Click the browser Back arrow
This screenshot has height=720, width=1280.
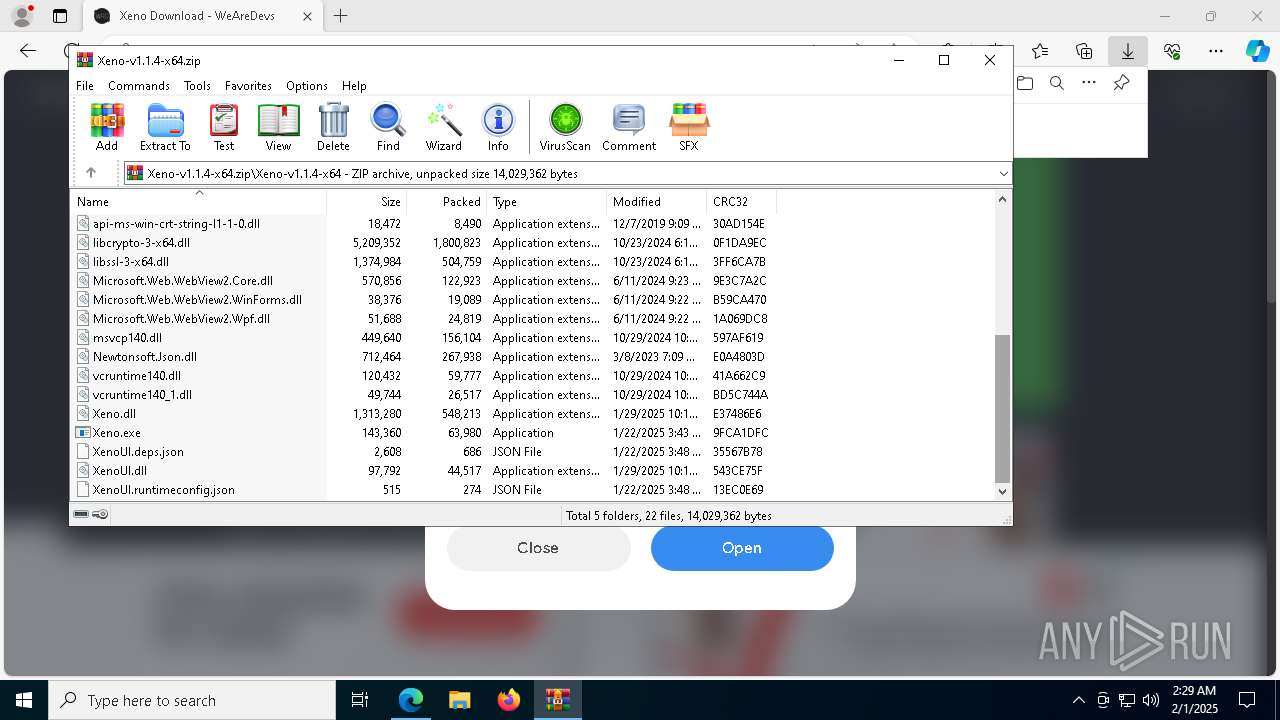coord(28,51)
